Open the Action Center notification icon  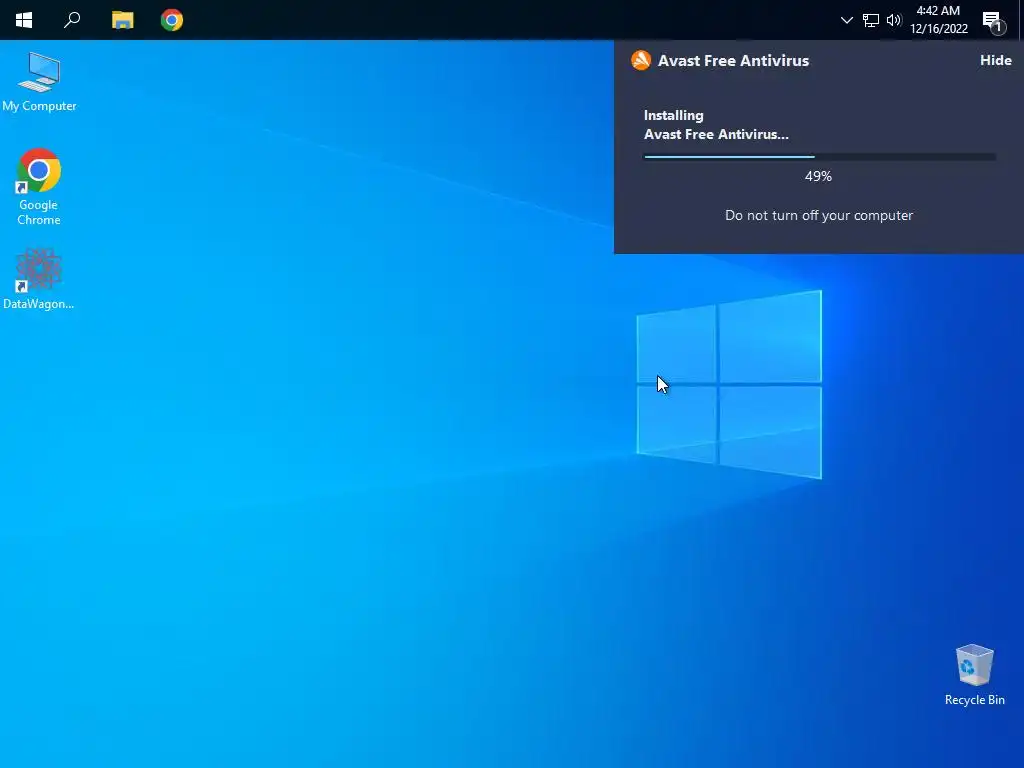point(993,21)
